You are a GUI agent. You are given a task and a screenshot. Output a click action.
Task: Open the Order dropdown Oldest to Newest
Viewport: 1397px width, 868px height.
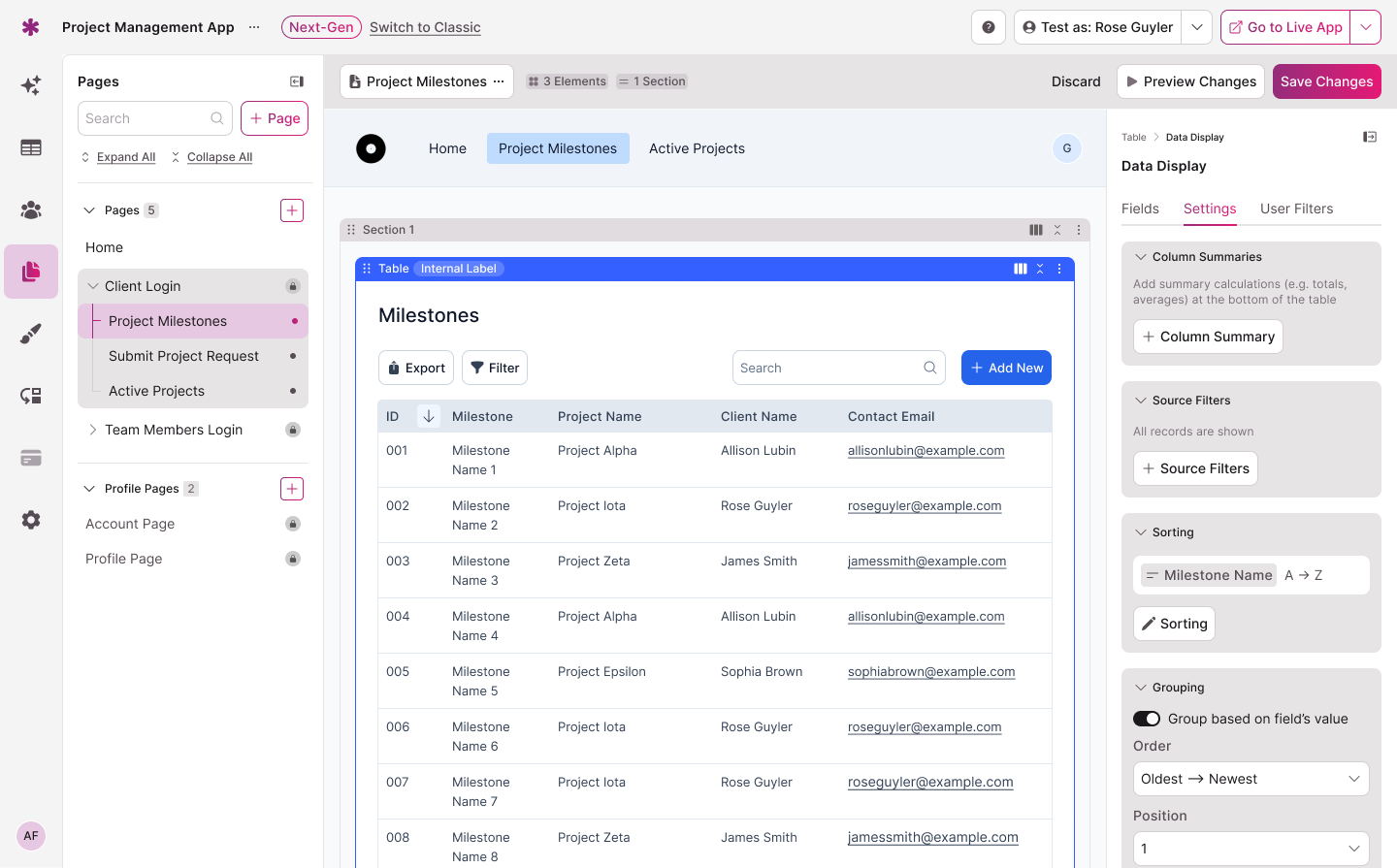point(1251,779)
